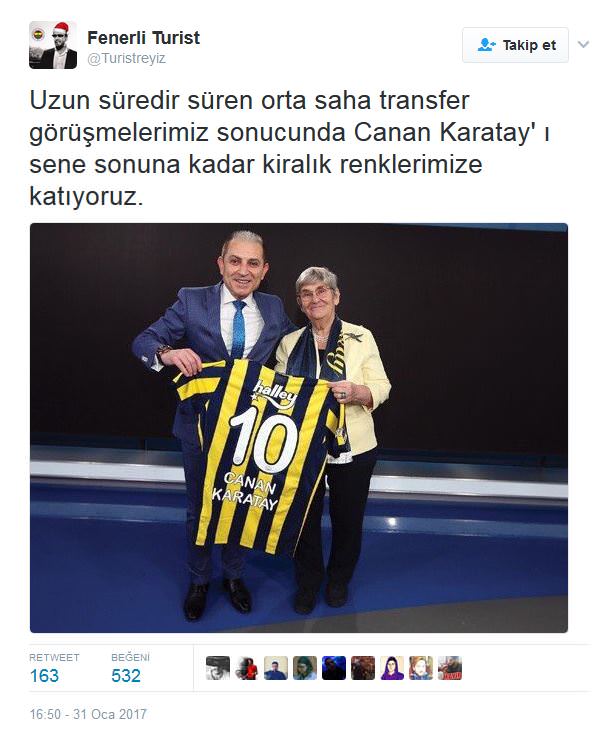This screenshot has width=605, height=734.
Task: Open the liker avatar with red dress
Action: coord(247,668)
